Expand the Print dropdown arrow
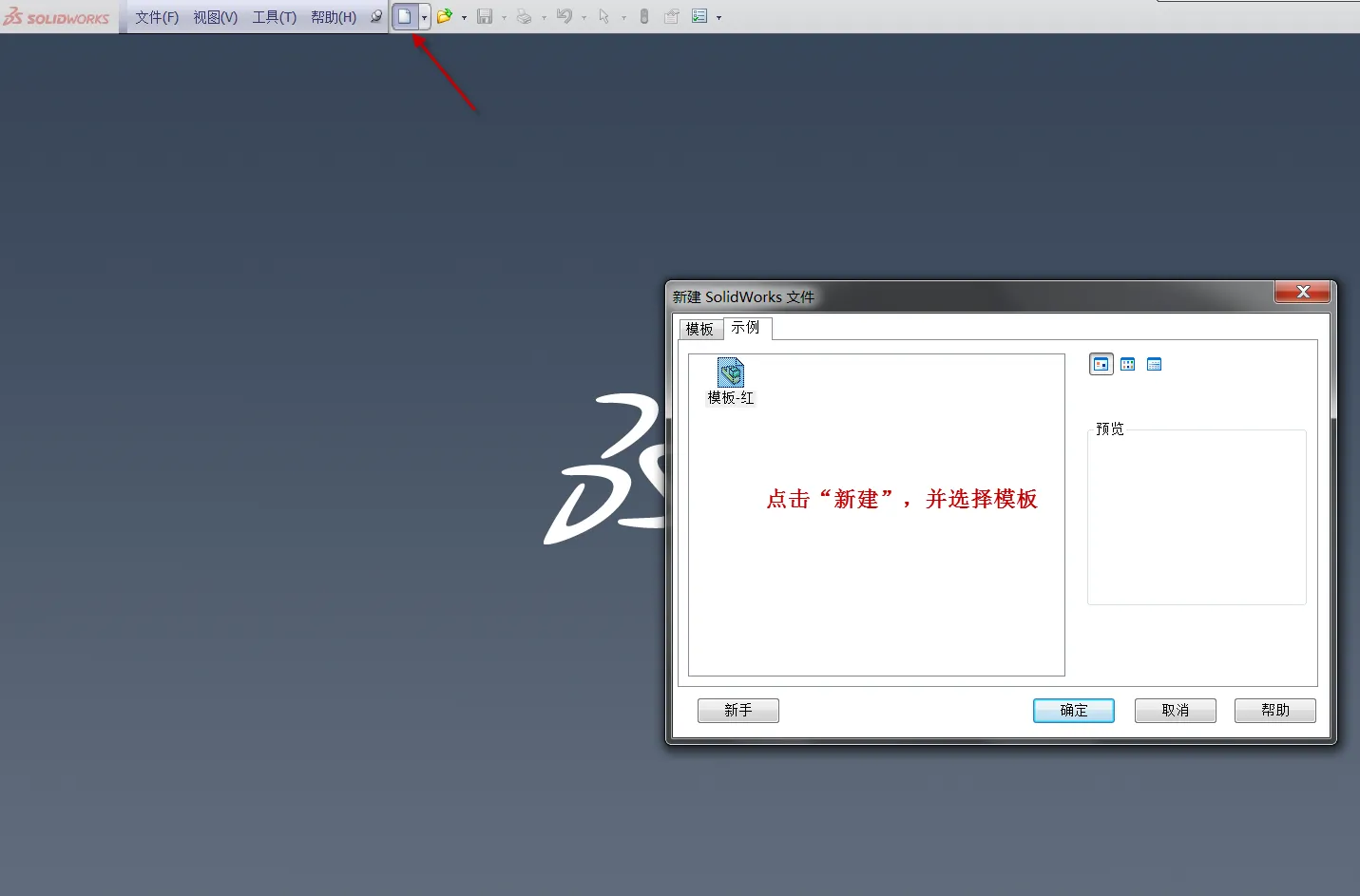Viewport: 1360px width, 896px height. pos(544,17)
